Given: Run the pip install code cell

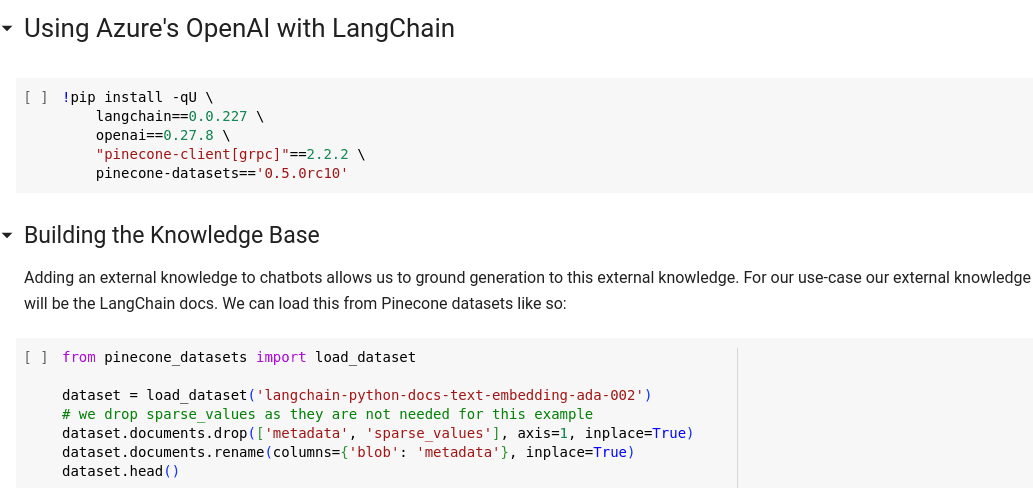Looking at the screenshot, I should [36, 97].
